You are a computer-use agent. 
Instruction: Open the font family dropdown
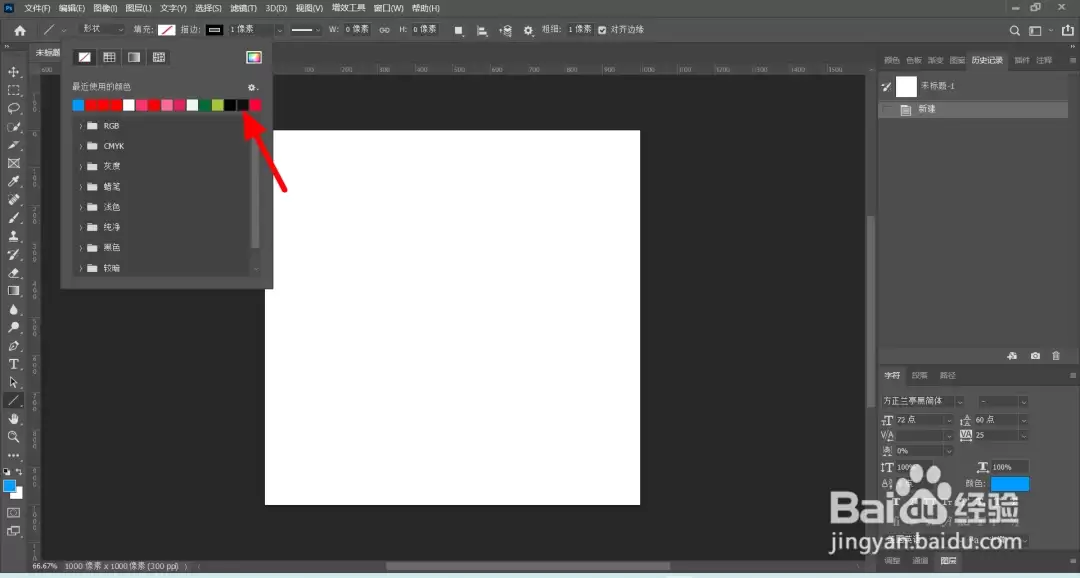[922, 401]
